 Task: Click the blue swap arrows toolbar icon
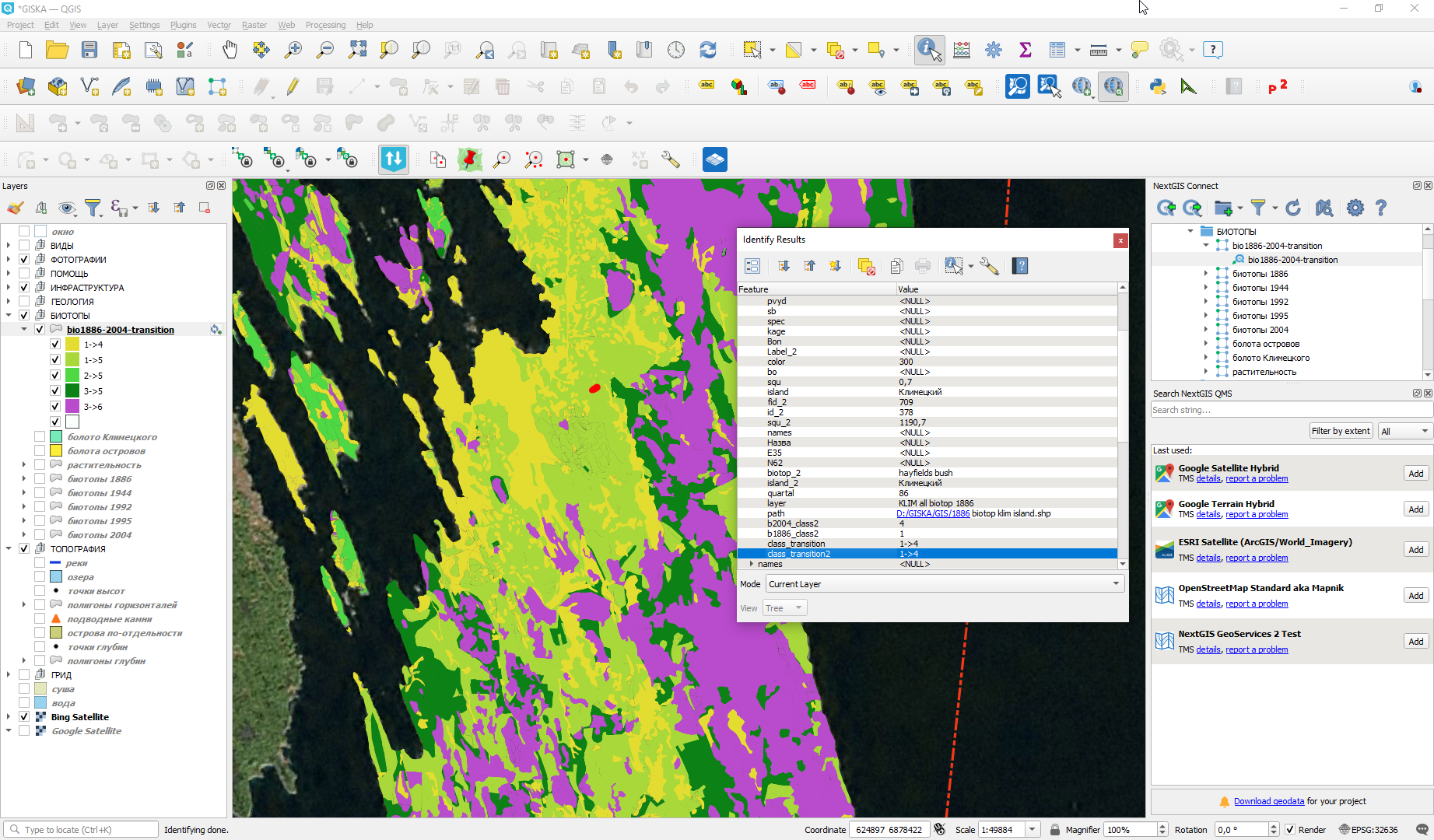point(394,159)
